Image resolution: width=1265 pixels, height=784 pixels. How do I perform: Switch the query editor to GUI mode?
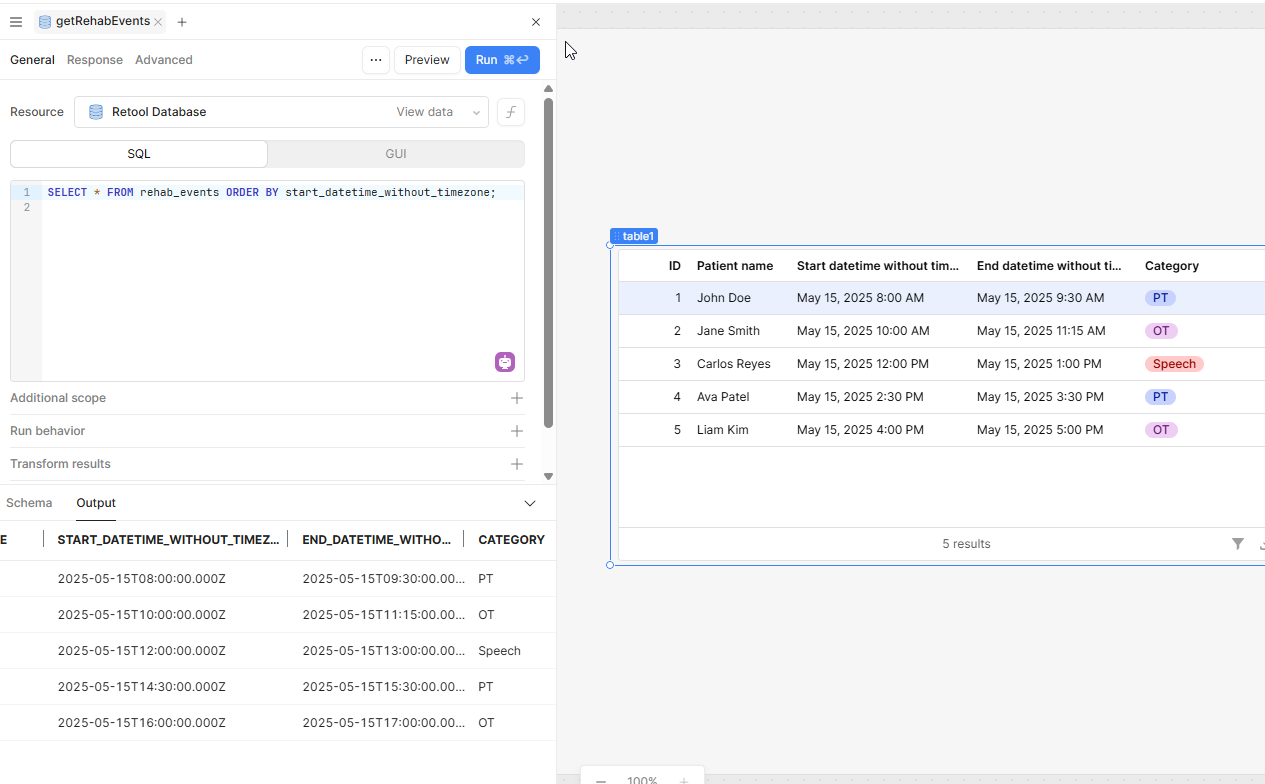[x=396, y=154]
